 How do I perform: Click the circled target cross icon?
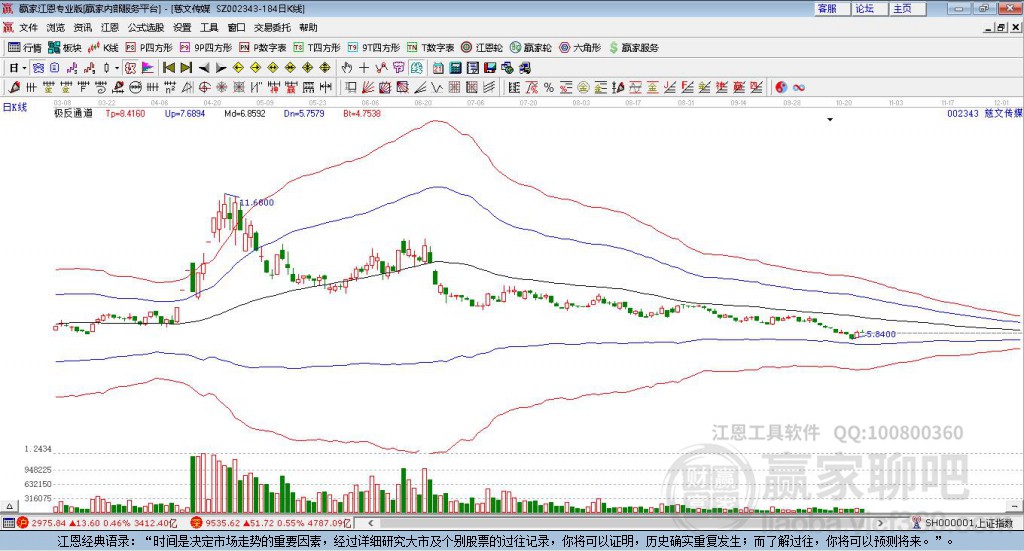click(x=204, y=87)
